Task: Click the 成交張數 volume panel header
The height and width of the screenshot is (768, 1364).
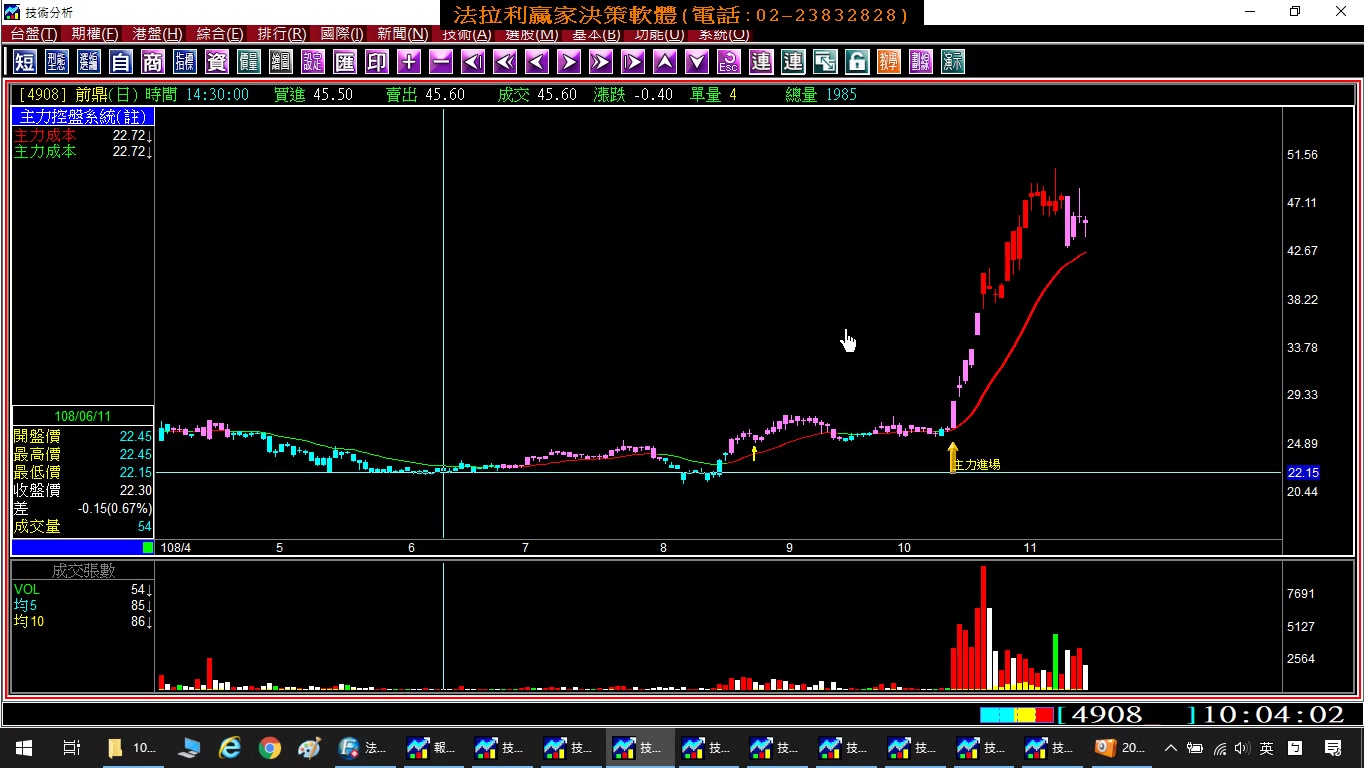Action: point(83,570)
